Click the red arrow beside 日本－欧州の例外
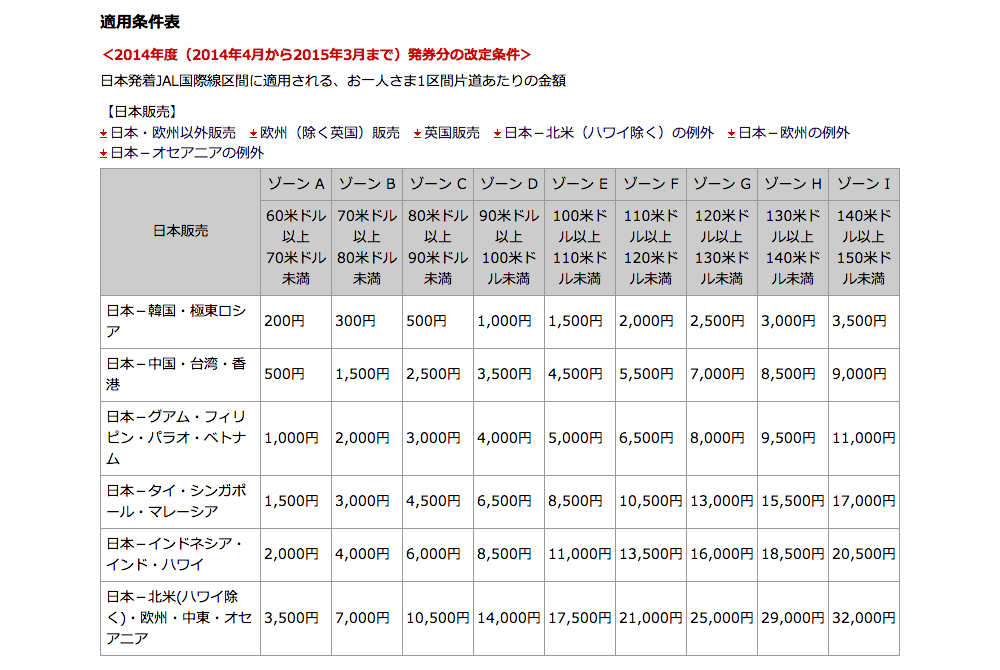The height and width of the screenshot is (670, 1000). 732,133
